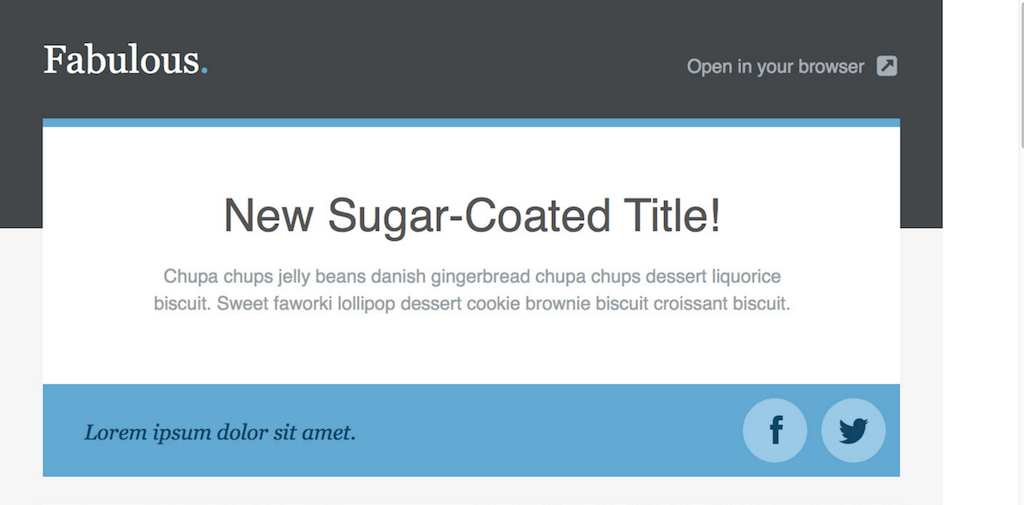Click the blue dot after Fabulous
The image size is (1024, 505).
(204, 70)
